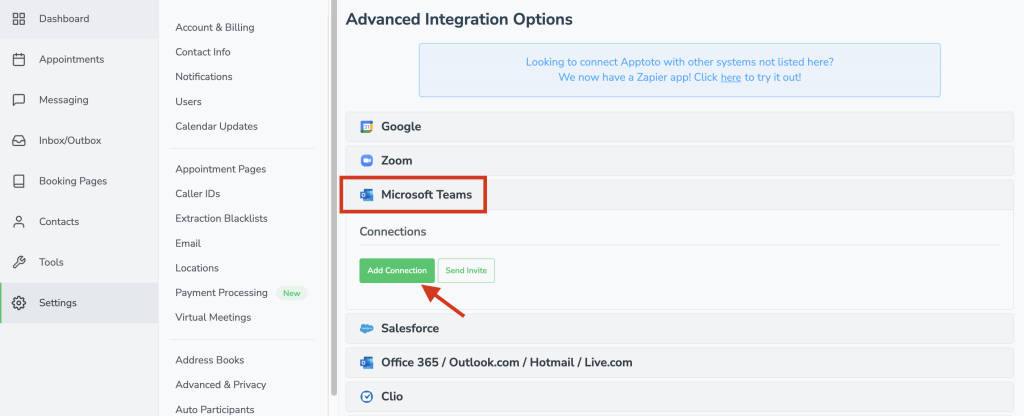Click the Office 365 Outlook icon
1024x416 pixels.
click(366, 362)
